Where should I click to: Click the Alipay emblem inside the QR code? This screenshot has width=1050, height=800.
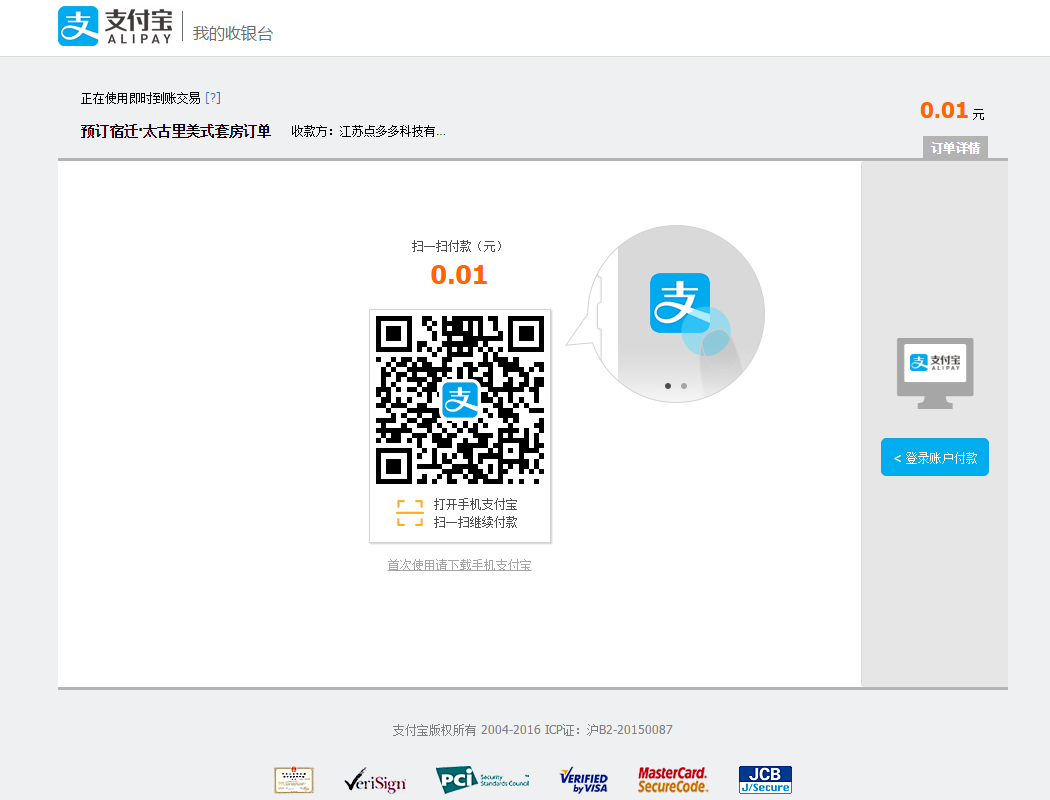coord(459,399)
